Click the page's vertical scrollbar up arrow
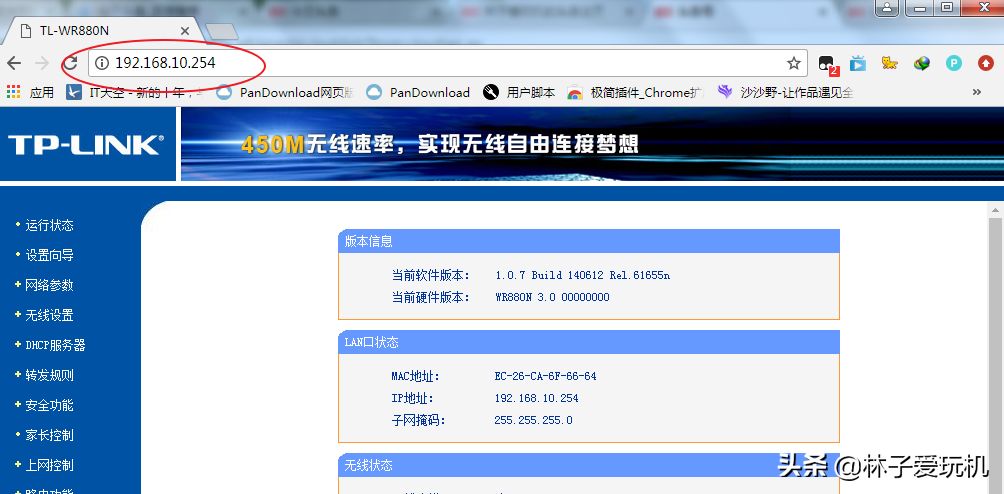 pos(995,210)
